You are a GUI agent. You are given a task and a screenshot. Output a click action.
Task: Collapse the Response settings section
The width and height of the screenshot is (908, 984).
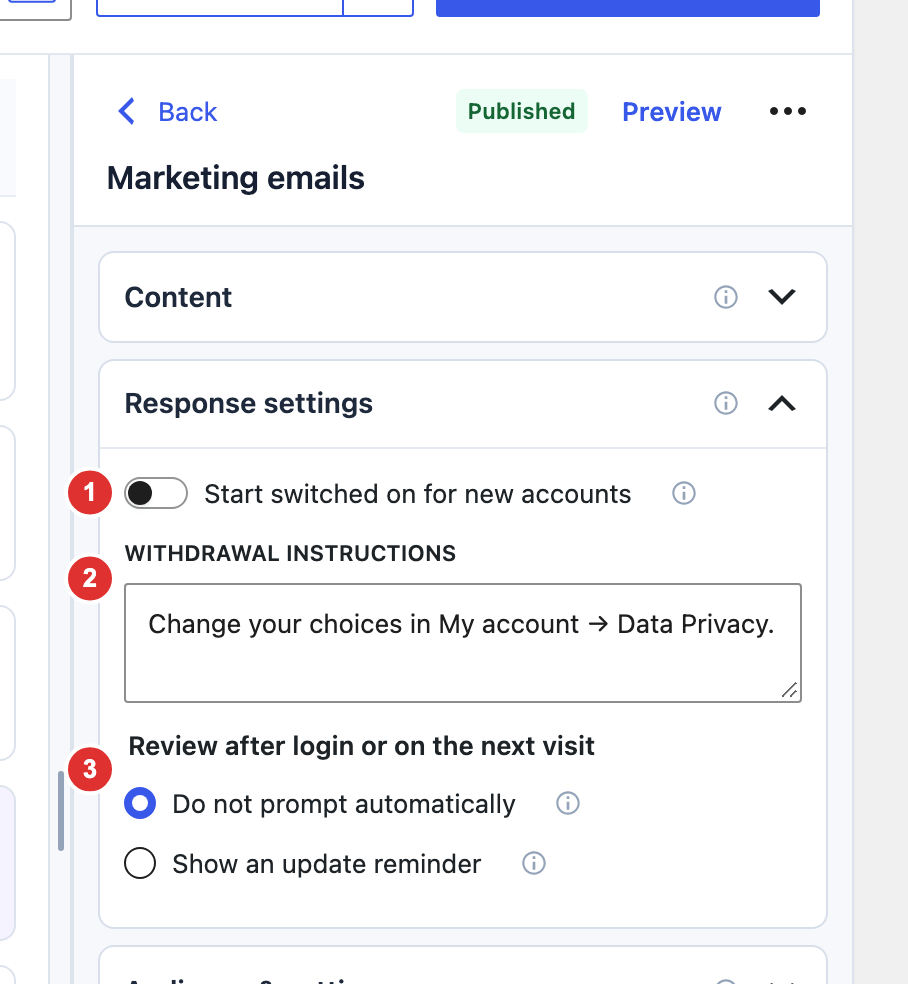[x=782, y=403]
